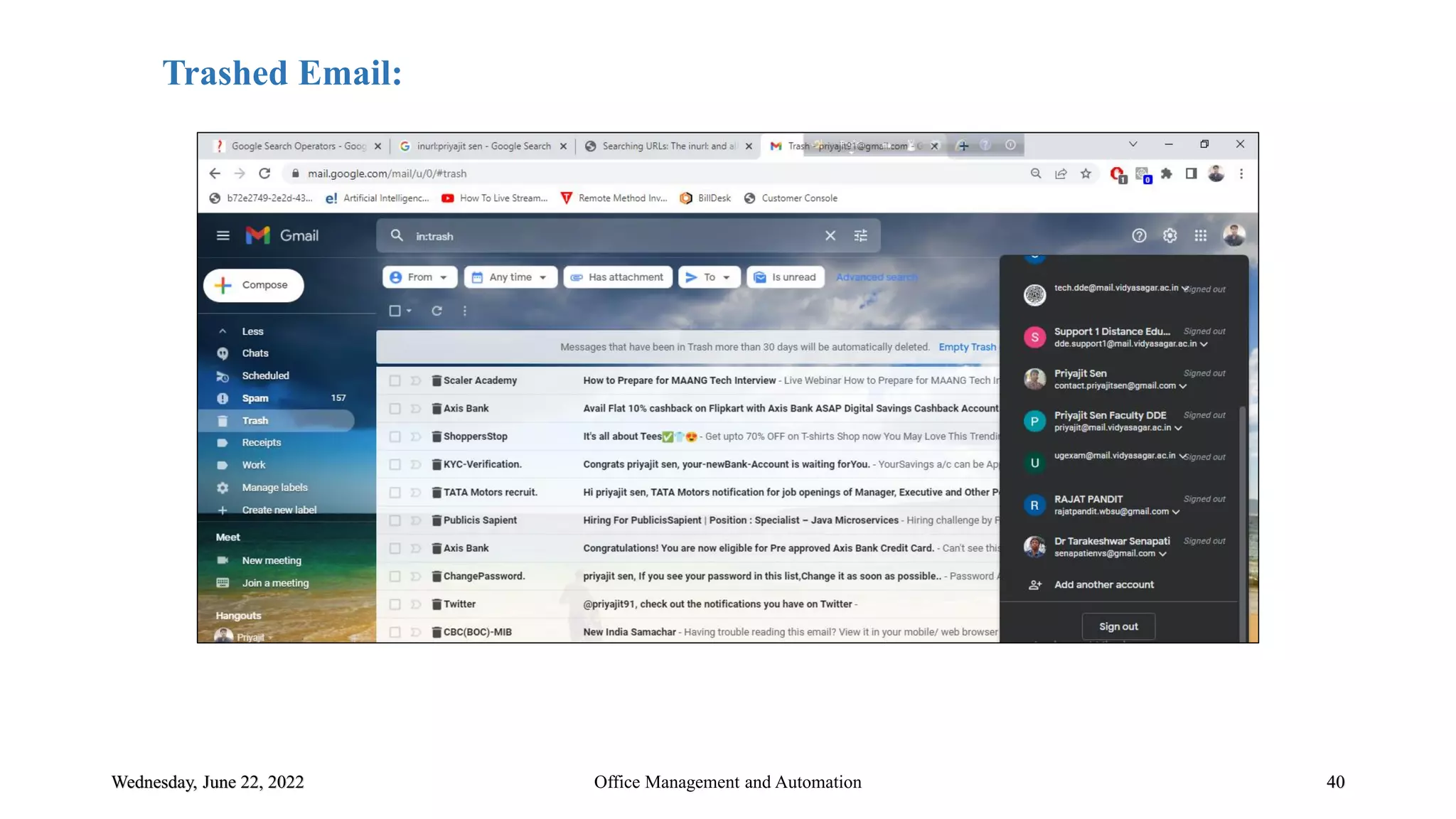The height and width of the screenshot is (819, 1456).
Task: Open the browser side panel icon
Action: [1191, 173]
